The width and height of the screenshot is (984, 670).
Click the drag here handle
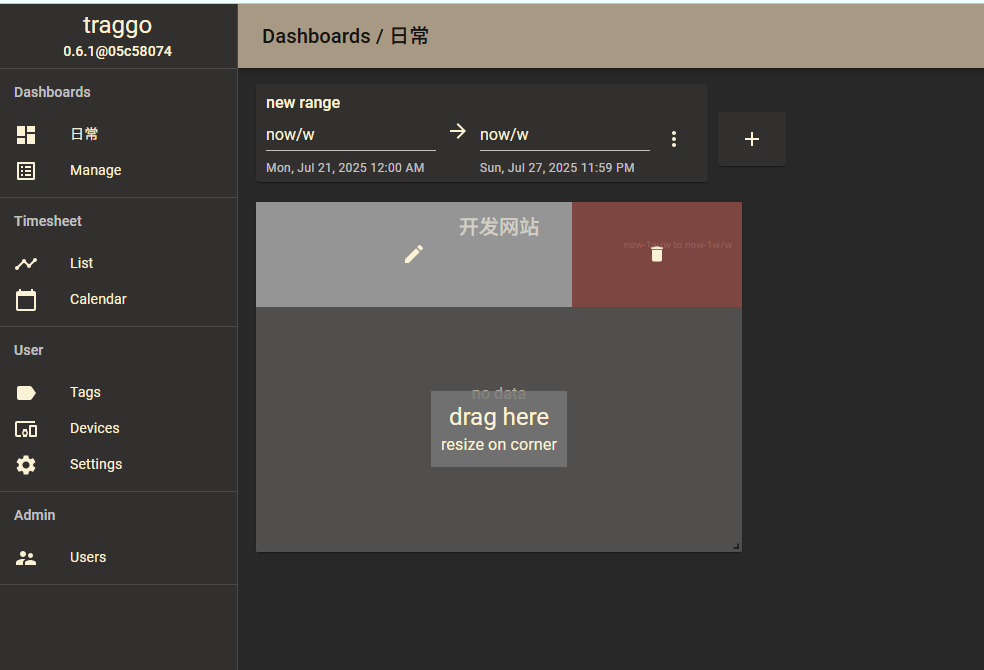click(499, 429)
